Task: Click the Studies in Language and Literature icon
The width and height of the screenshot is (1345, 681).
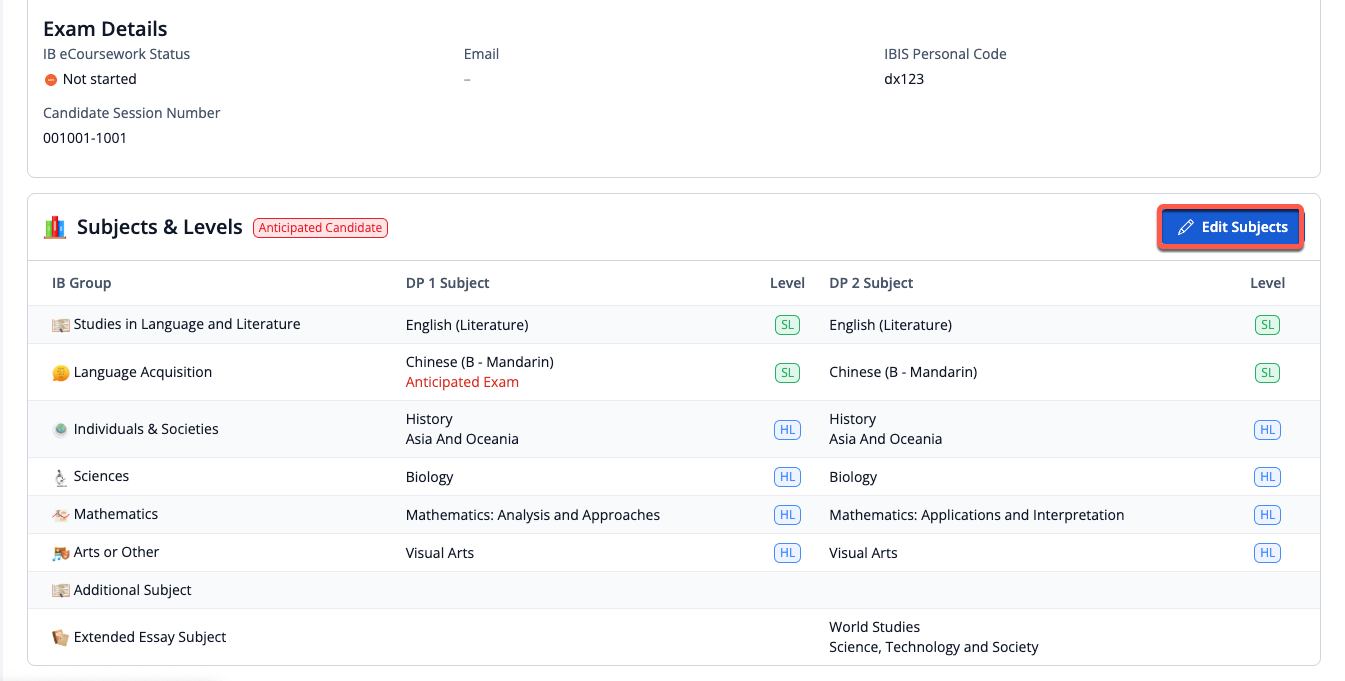Action: point(61,325)
